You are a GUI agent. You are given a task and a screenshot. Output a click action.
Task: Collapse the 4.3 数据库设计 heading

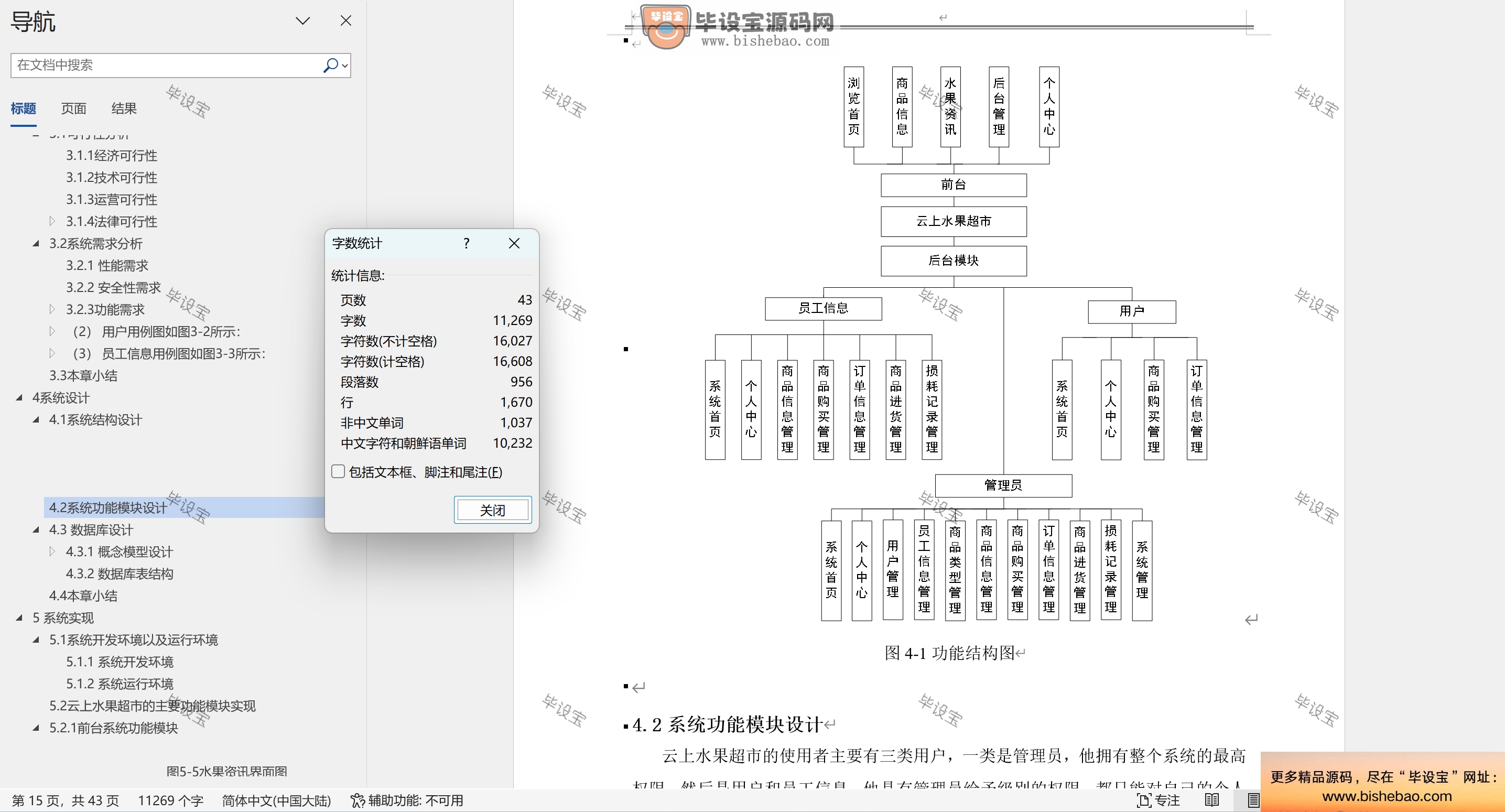(36, 530)
